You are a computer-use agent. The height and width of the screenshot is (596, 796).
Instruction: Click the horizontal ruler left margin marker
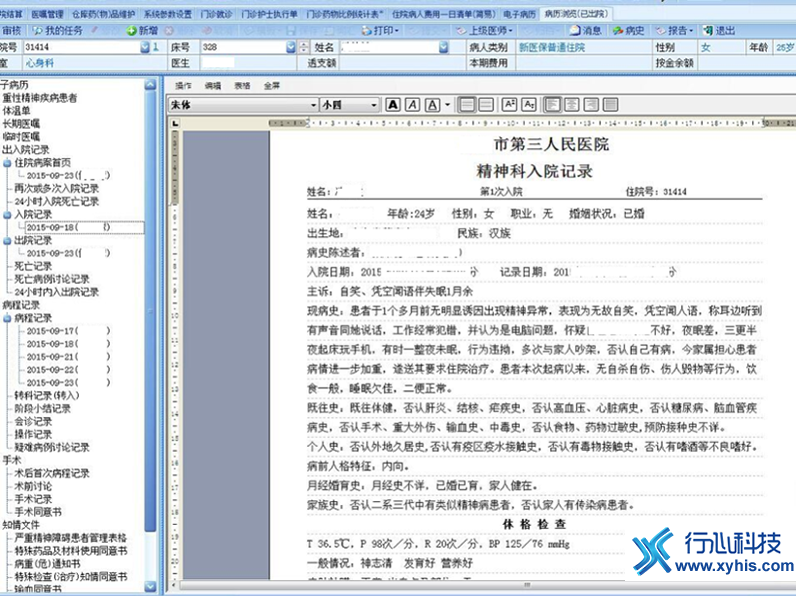[308, 123]
